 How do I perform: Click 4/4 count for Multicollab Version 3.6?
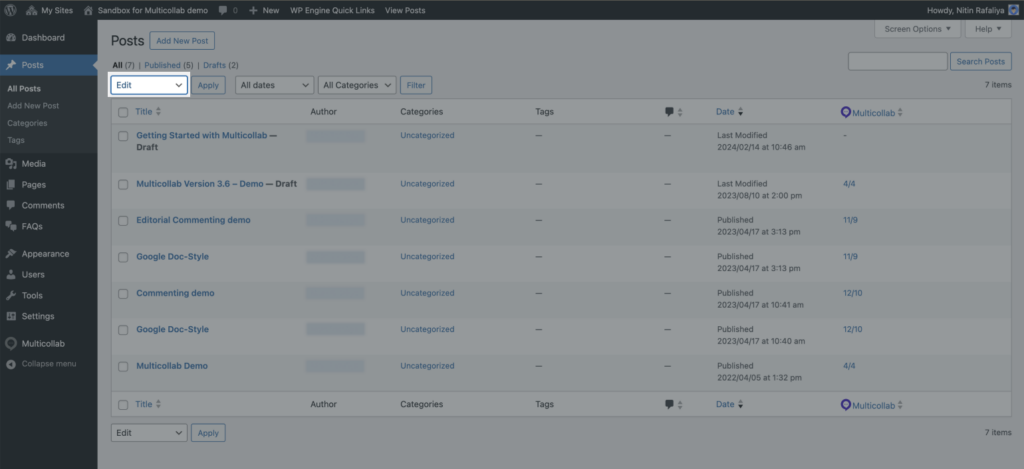[x=849, y=184]
